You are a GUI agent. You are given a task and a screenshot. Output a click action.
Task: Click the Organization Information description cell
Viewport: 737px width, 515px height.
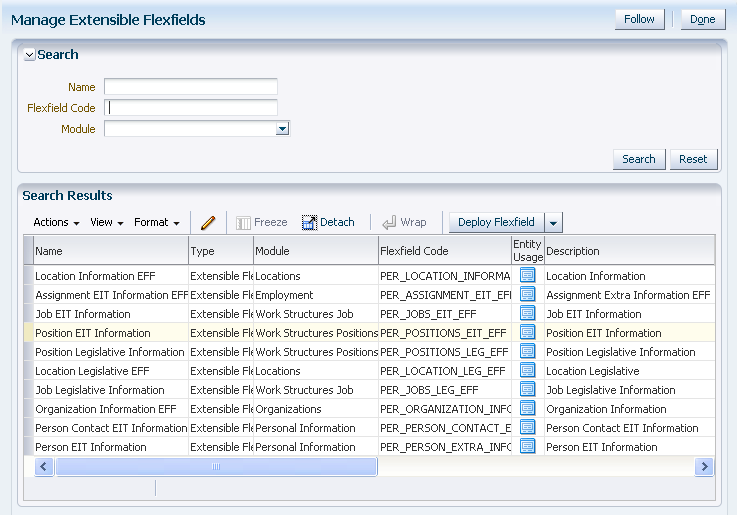tap(630, 409)
